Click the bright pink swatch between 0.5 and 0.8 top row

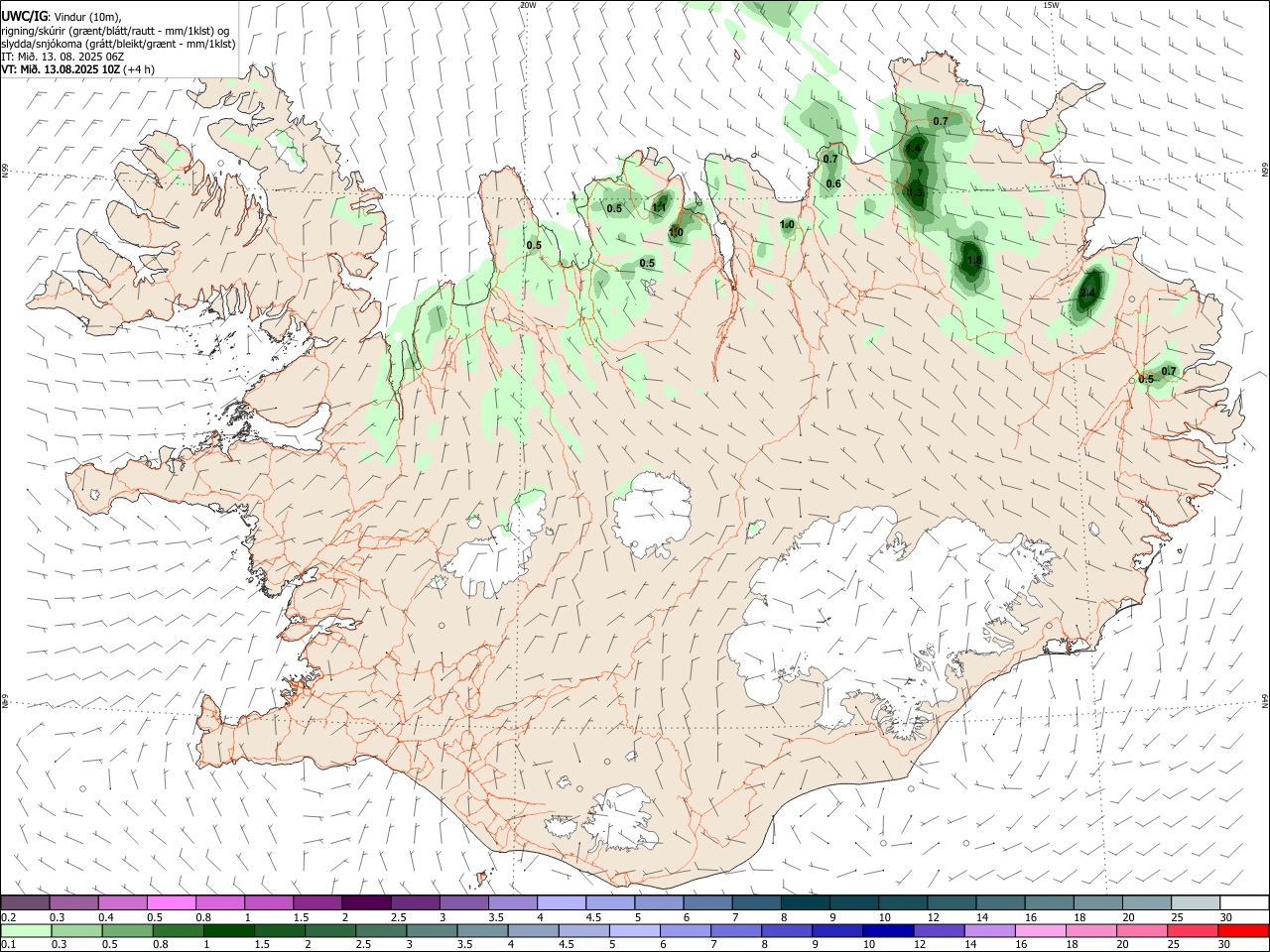172,902
